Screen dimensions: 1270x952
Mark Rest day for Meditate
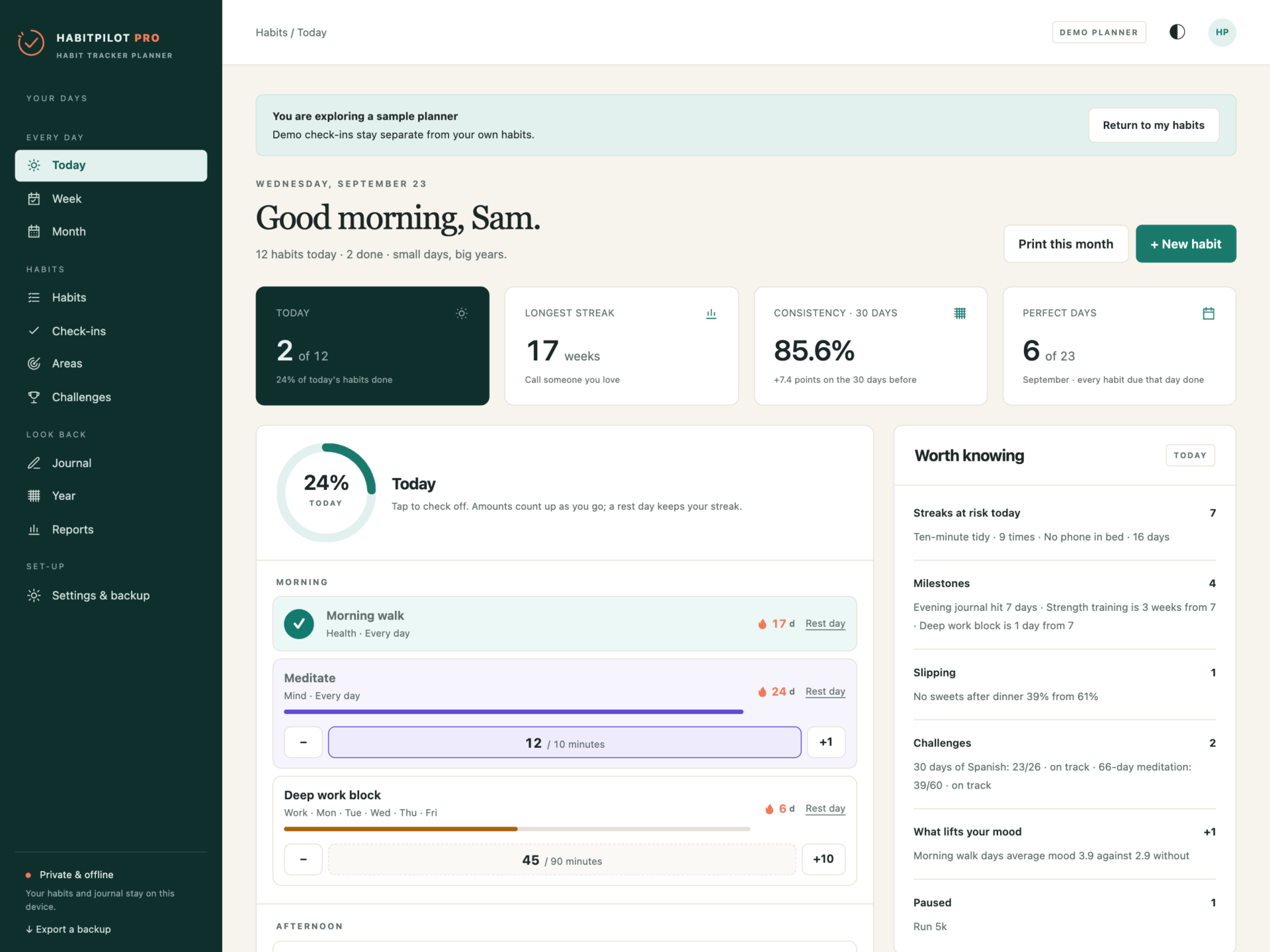click(825, 692)
